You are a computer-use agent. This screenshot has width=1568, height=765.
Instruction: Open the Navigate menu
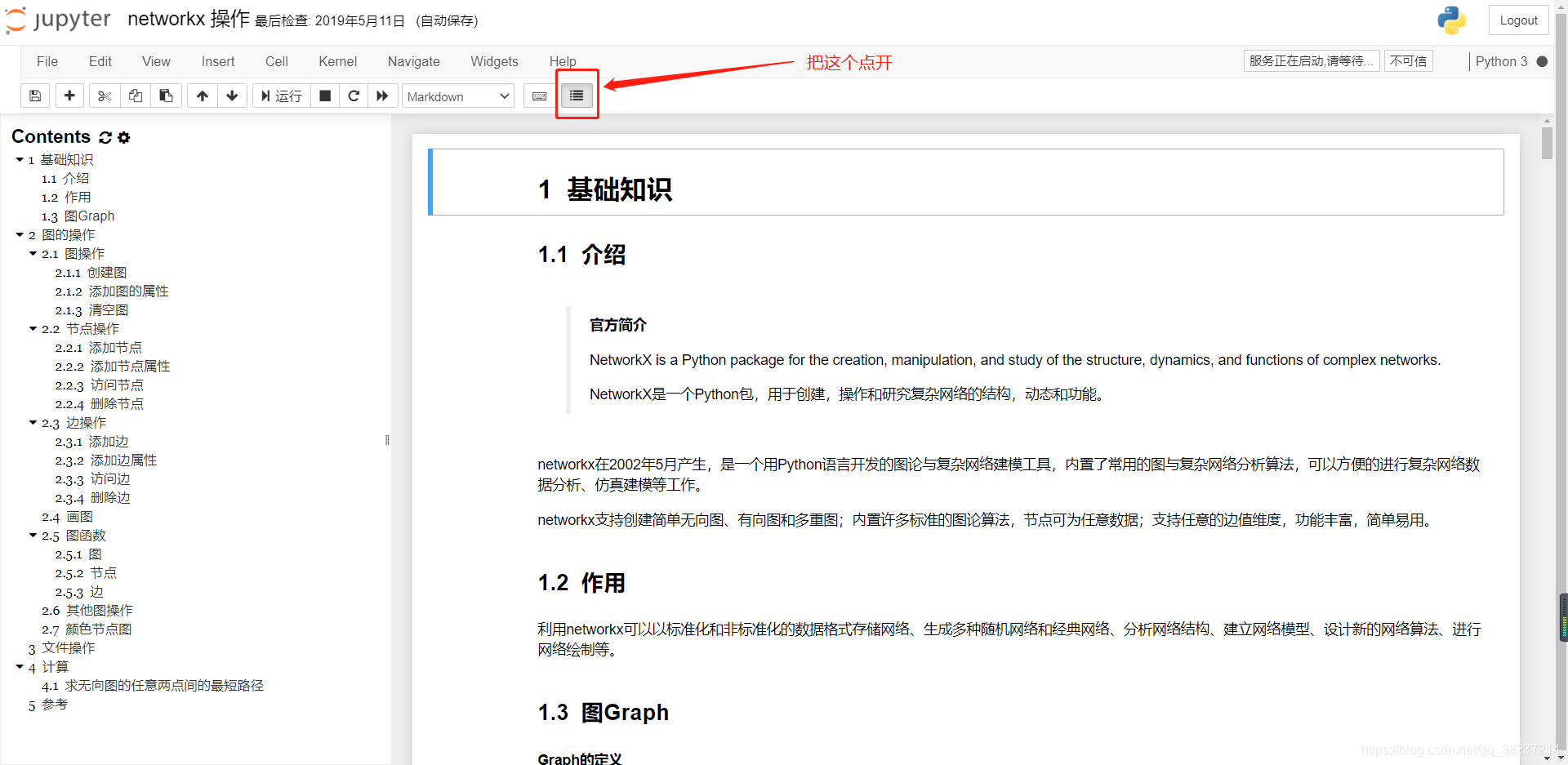point(414,61)
